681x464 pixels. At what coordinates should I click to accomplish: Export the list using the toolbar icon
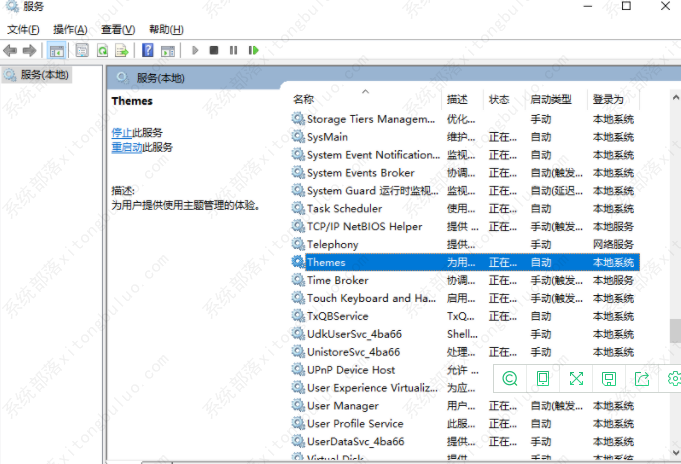click(x=122, y=50)
